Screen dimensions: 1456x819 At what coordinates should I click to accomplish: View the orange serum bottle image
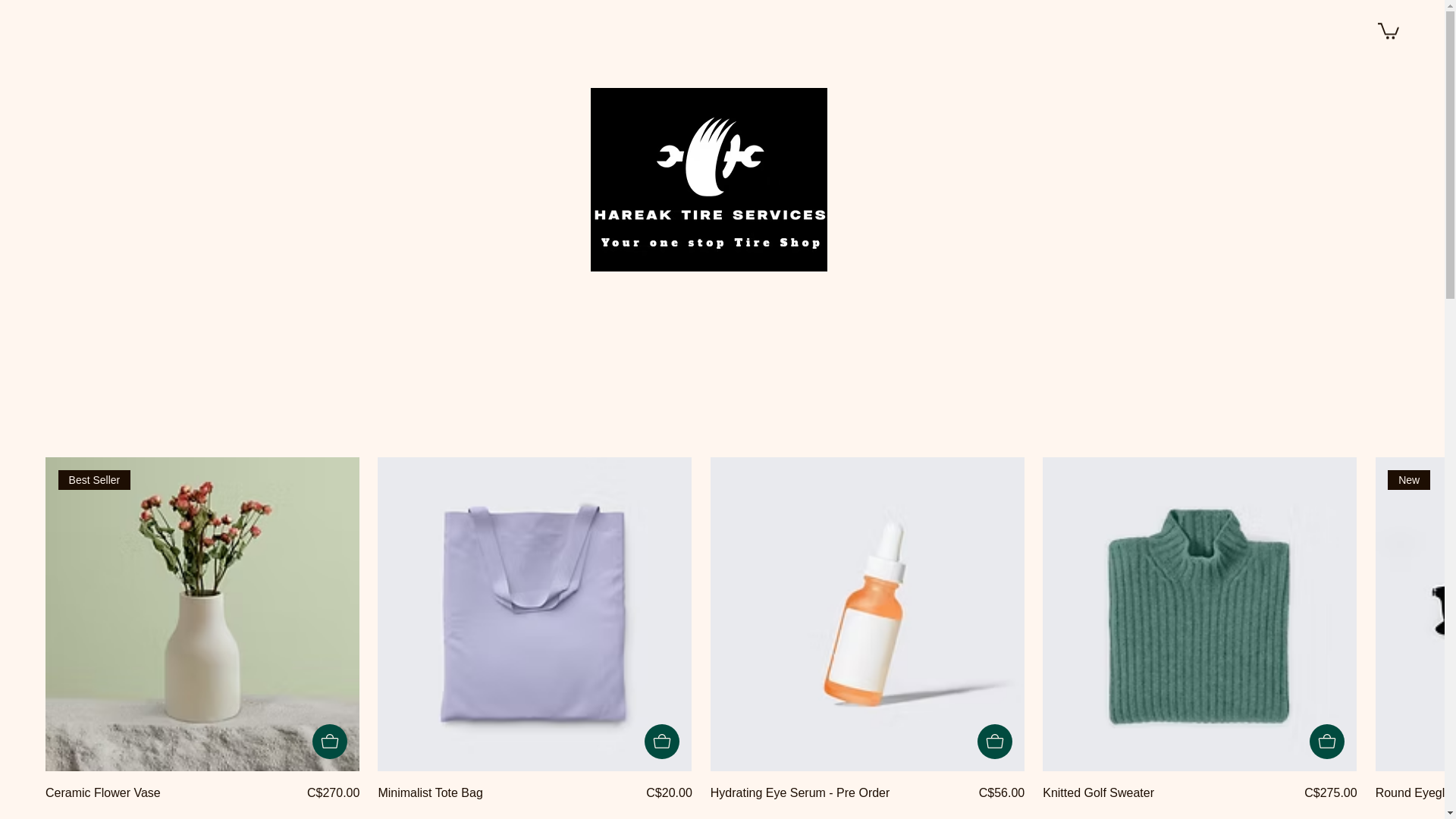(868, 614)
